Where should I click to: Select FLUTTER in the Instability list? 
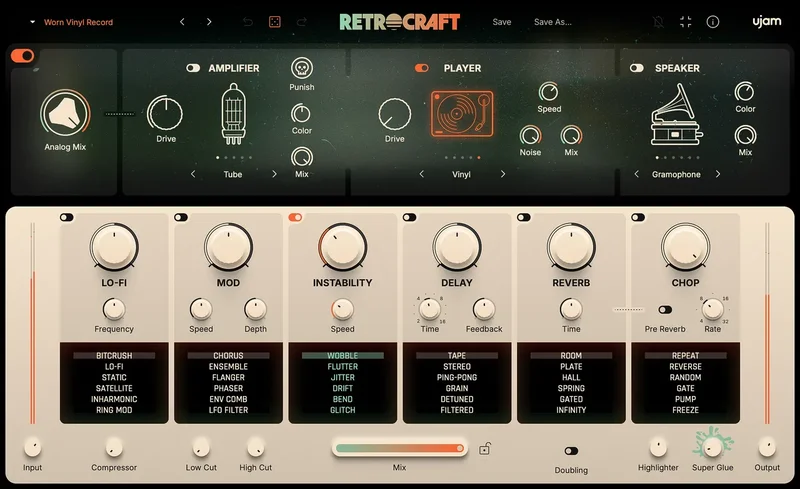(342, 366)
